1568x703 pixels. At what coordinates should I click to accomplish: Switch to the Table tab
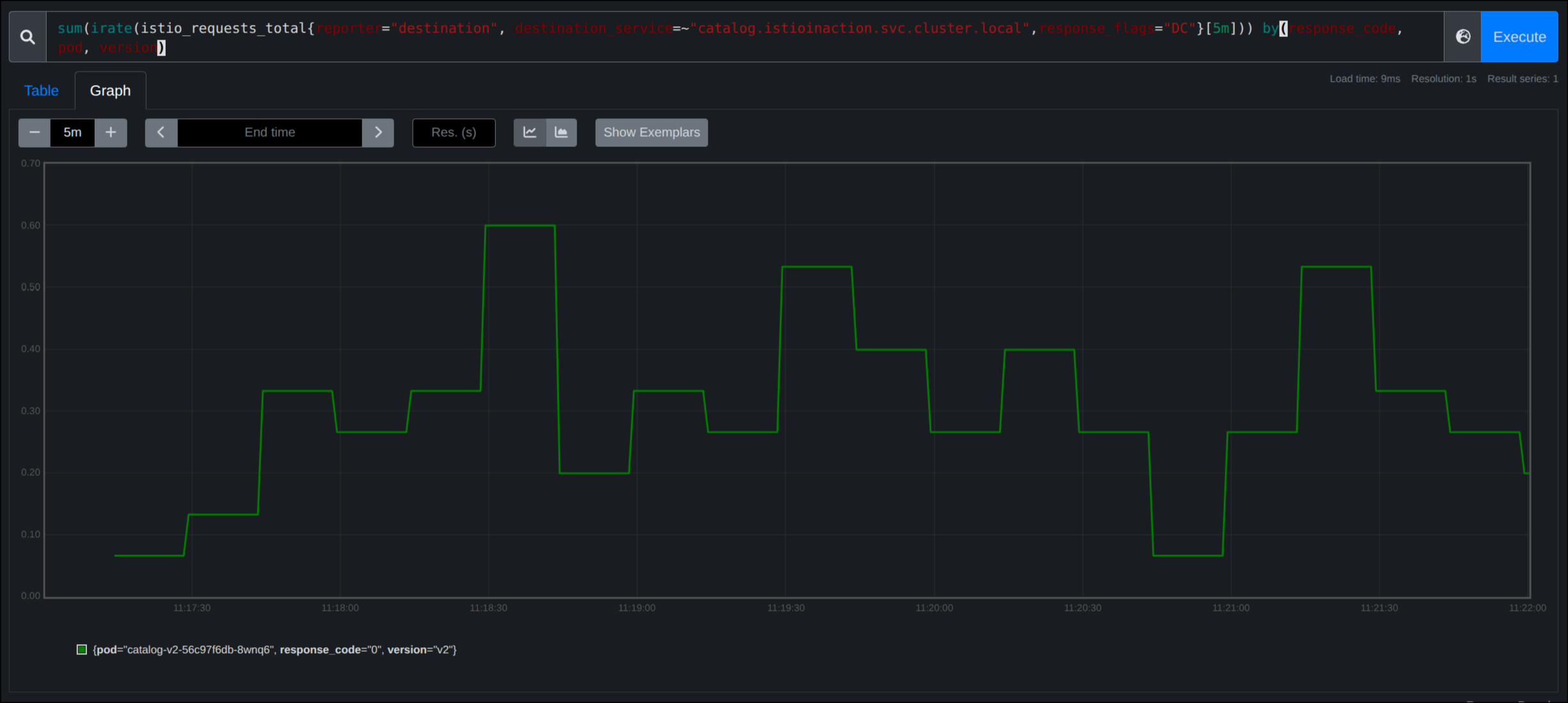click(x=42, y=91)
